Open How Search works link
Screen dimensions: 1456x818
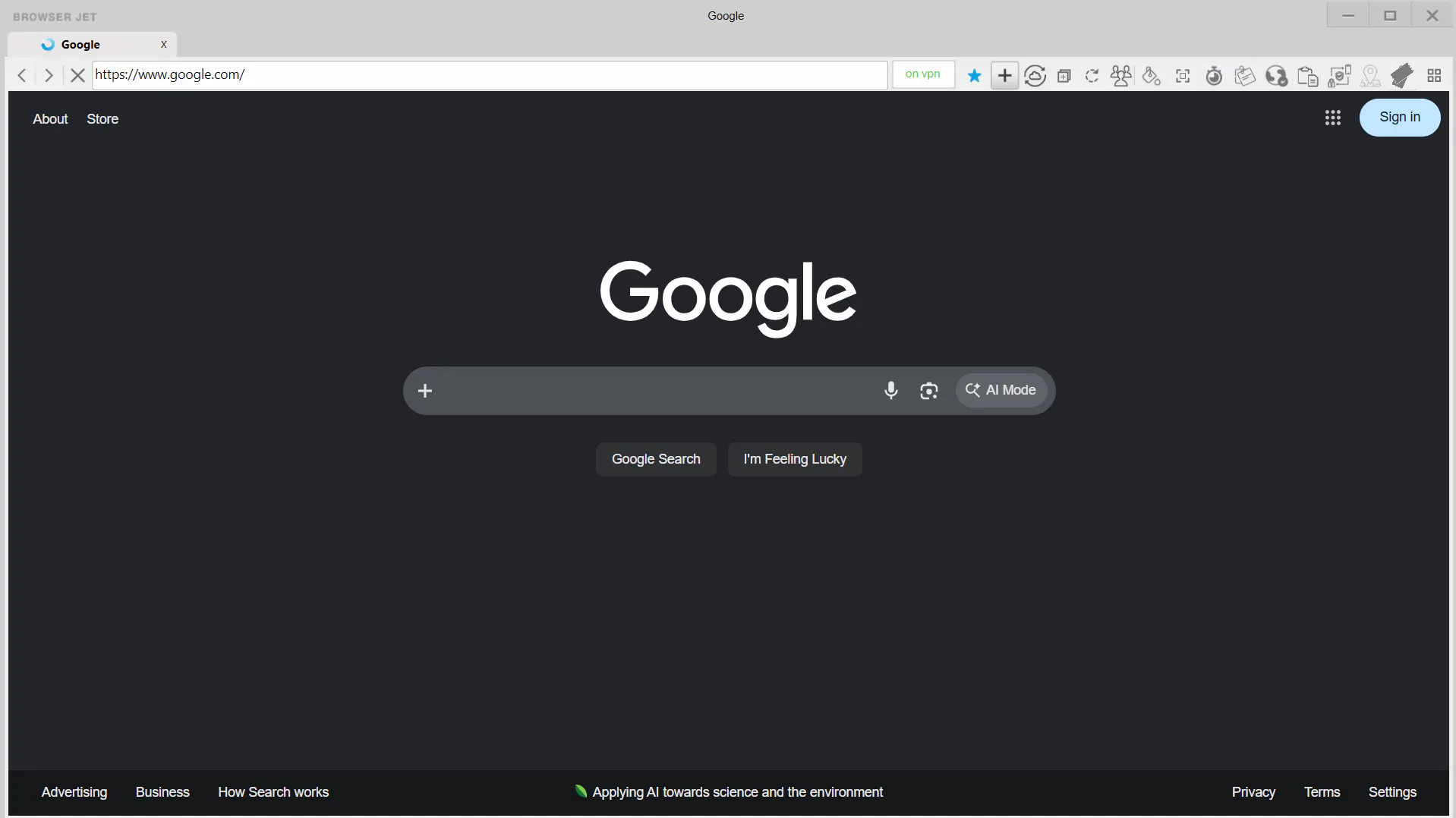coord(273,792)
